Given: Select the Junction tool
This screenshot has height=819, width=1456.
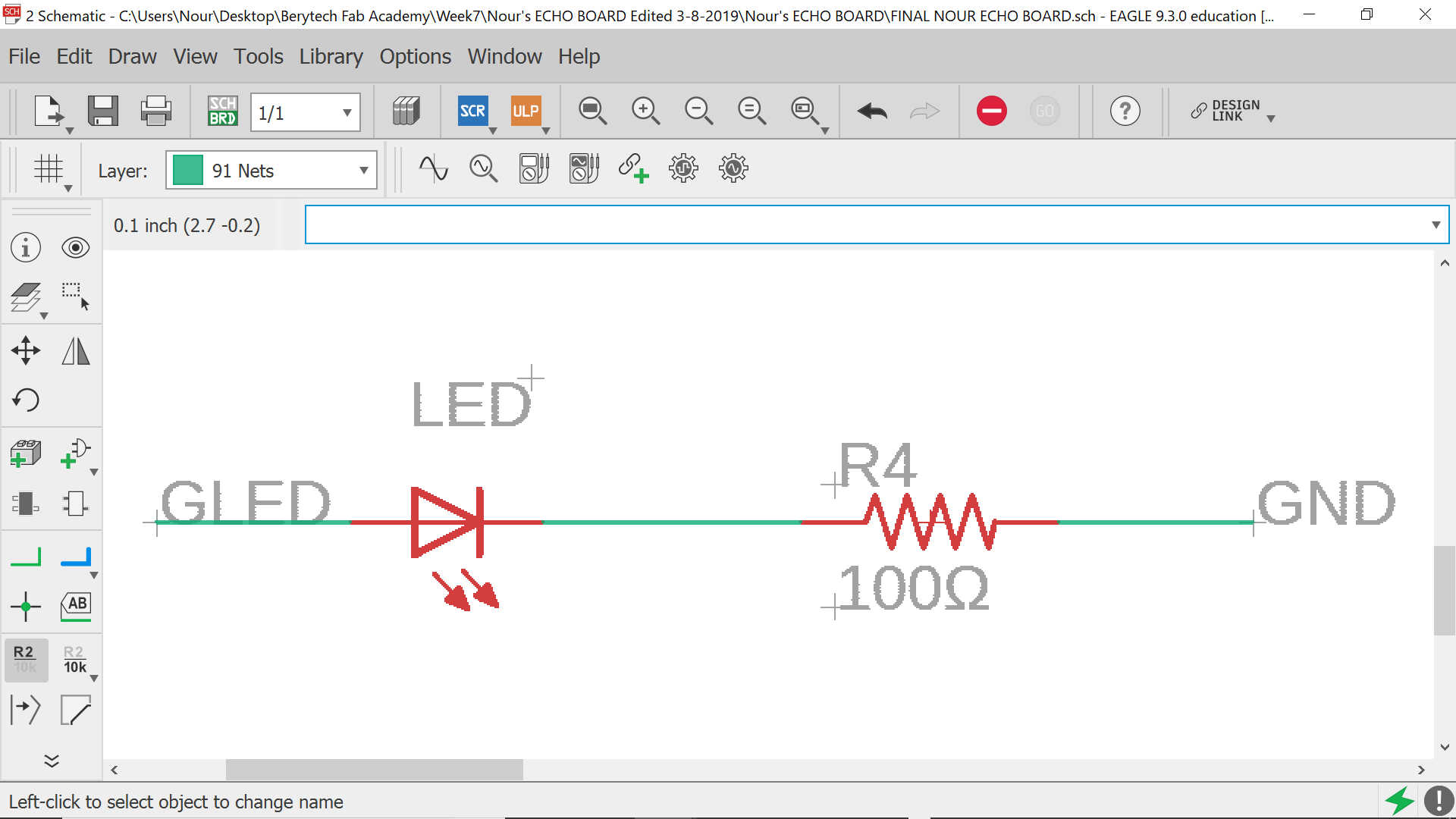Looking at the screenshot, I should pos(26,607).
